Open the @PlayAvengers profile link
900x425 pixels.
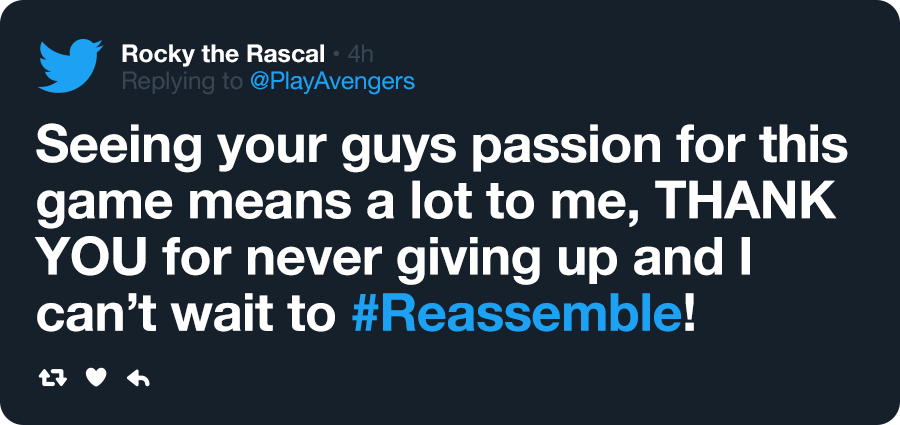[332, 82]
